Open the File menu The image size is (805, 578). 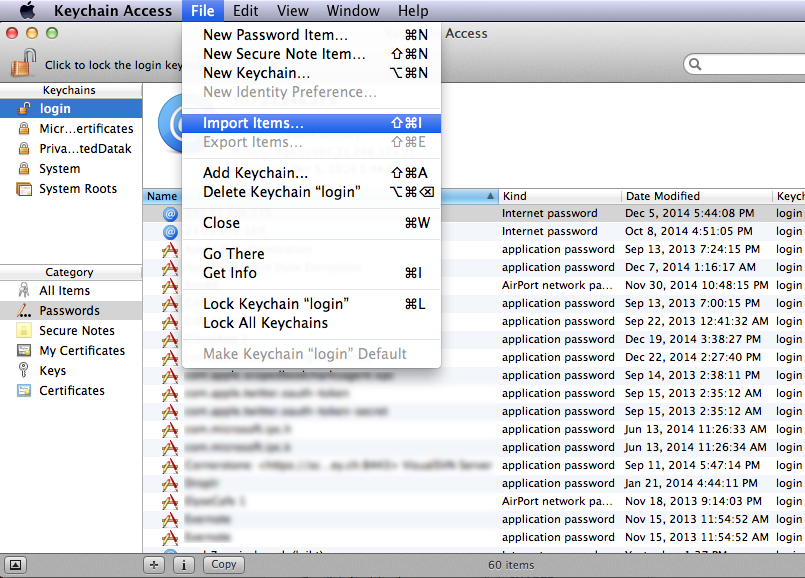point(203,11)
